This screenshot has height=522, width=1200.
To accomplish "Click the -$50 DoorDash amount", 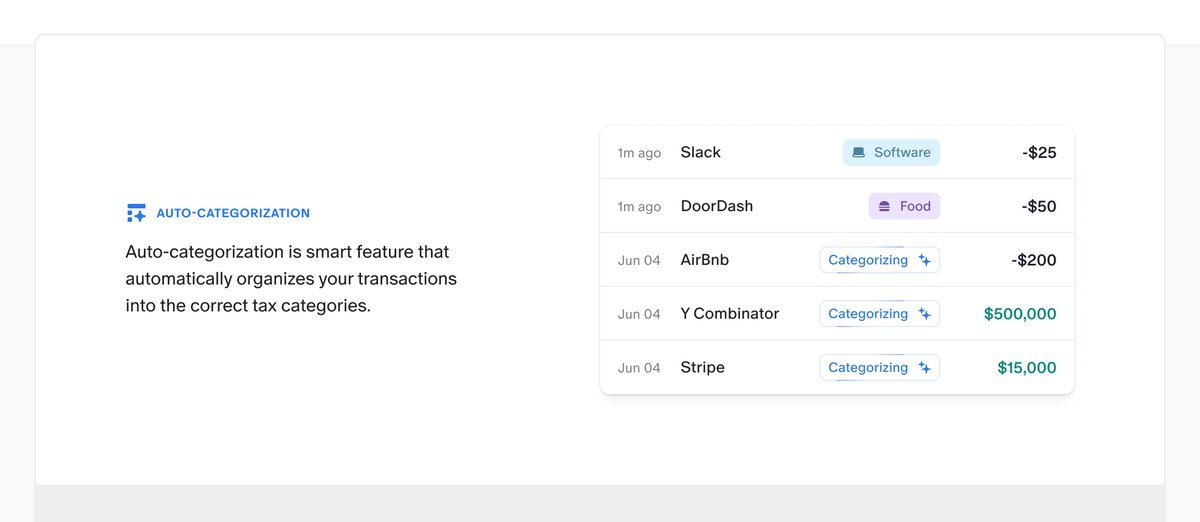I will pos(1039,207).
